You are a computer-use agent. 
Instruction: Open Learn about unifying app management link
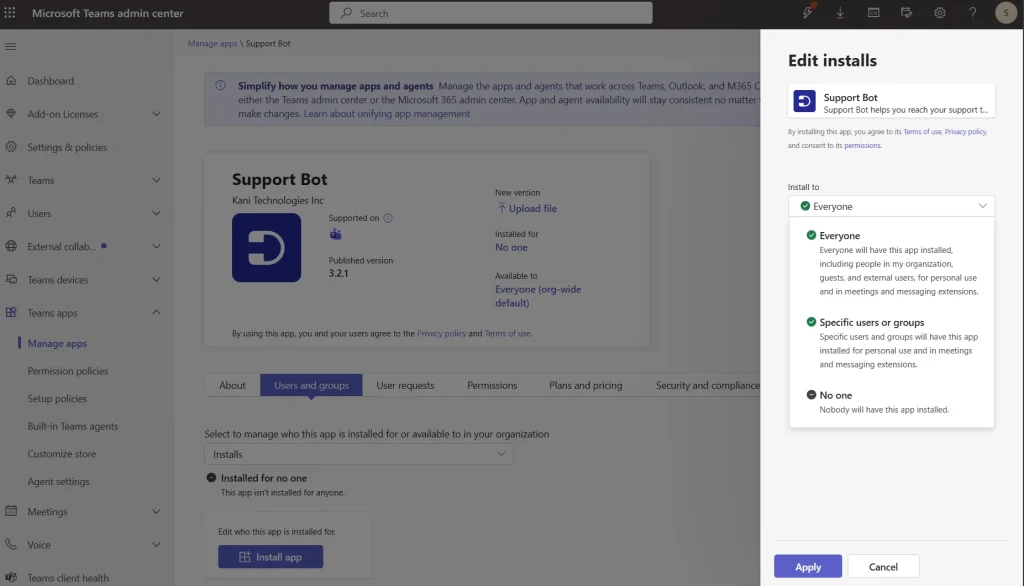coord(387,114)
